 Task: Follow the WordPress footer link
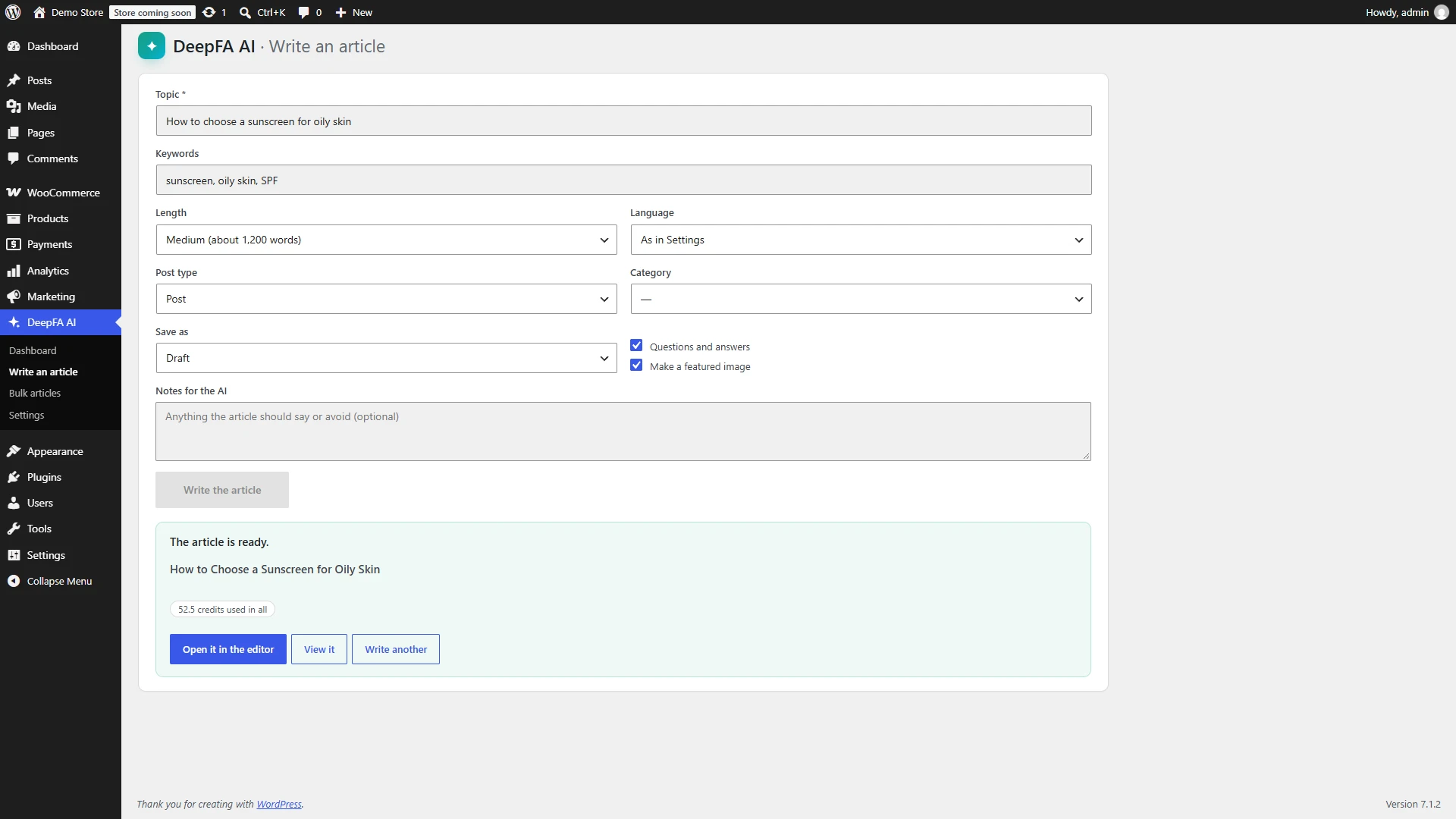tap(279, 804)
